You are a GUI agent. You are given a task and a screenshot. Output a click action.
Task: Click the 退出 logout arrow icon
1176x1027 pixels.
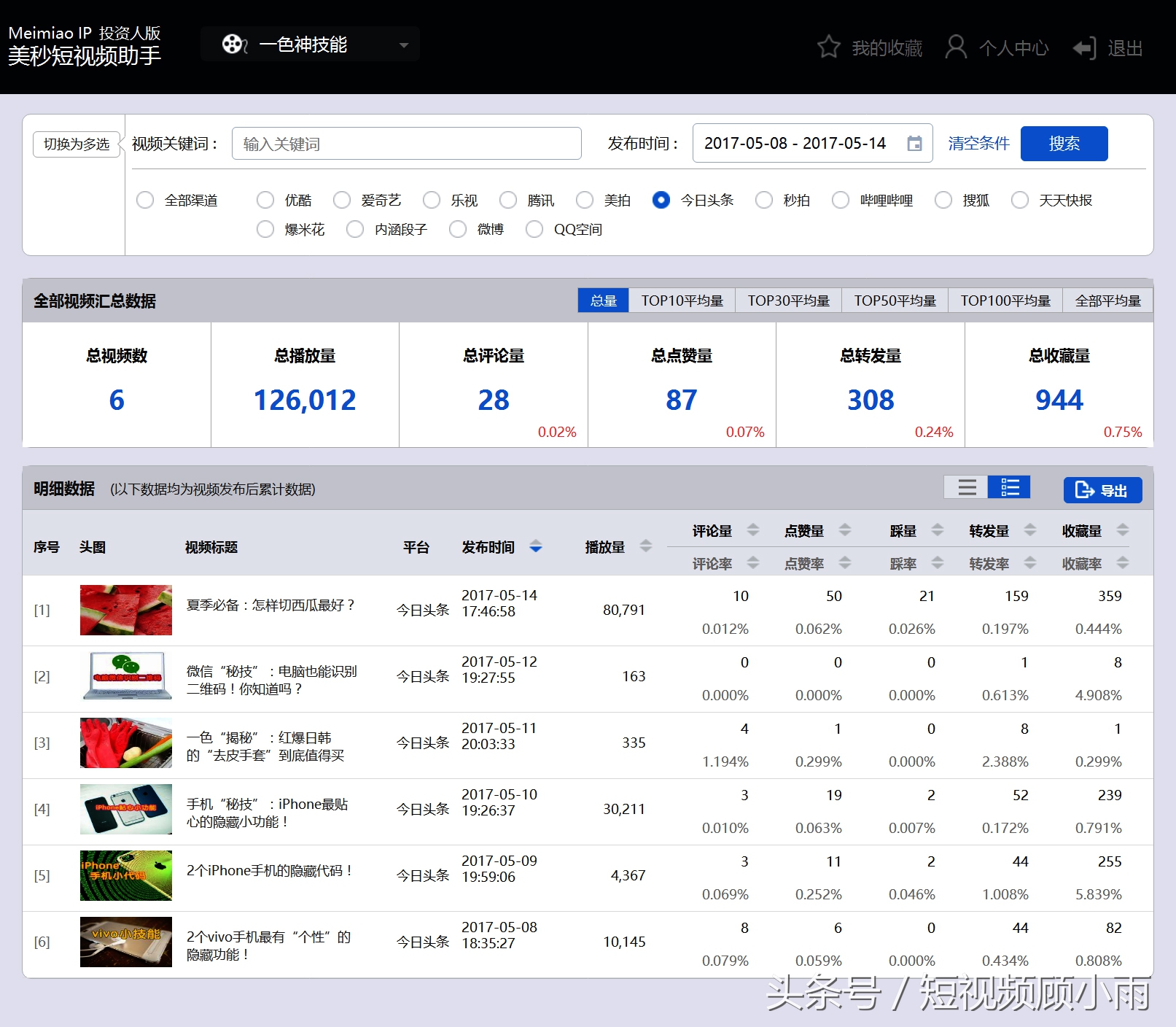coord(1083,48)
